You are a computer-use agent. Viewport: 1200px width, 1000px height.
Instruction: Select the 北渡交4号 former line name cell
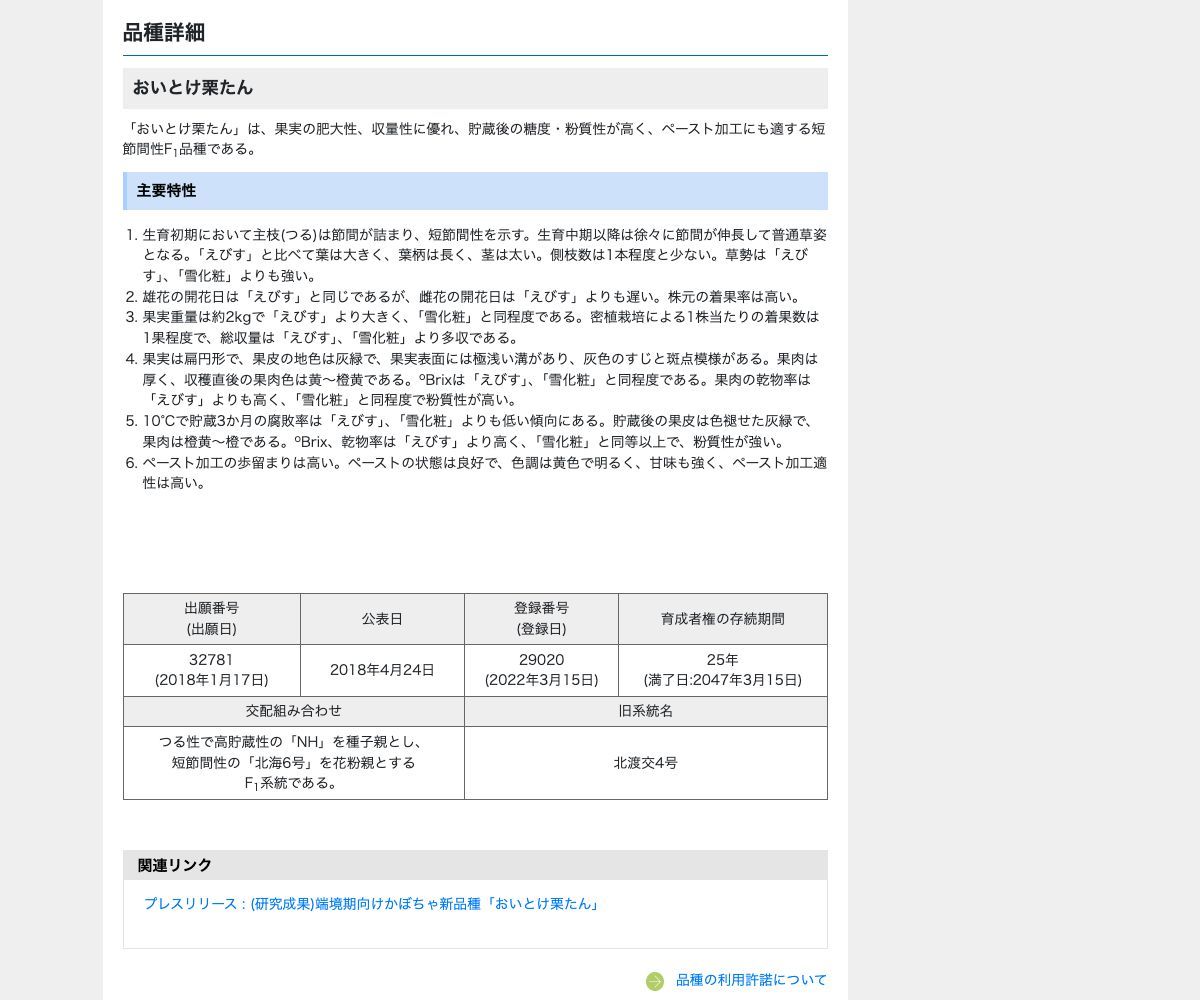pos(645,763)
